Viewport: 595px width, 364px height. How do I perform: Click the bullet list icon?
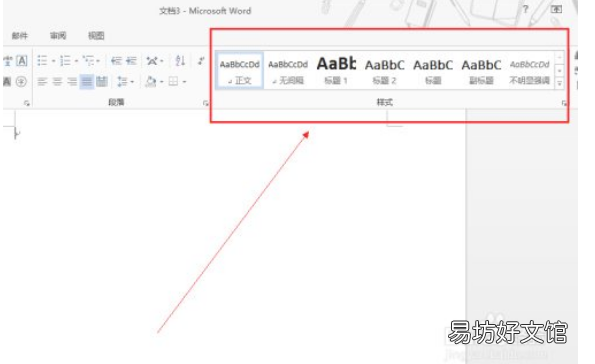coord(42,60)
